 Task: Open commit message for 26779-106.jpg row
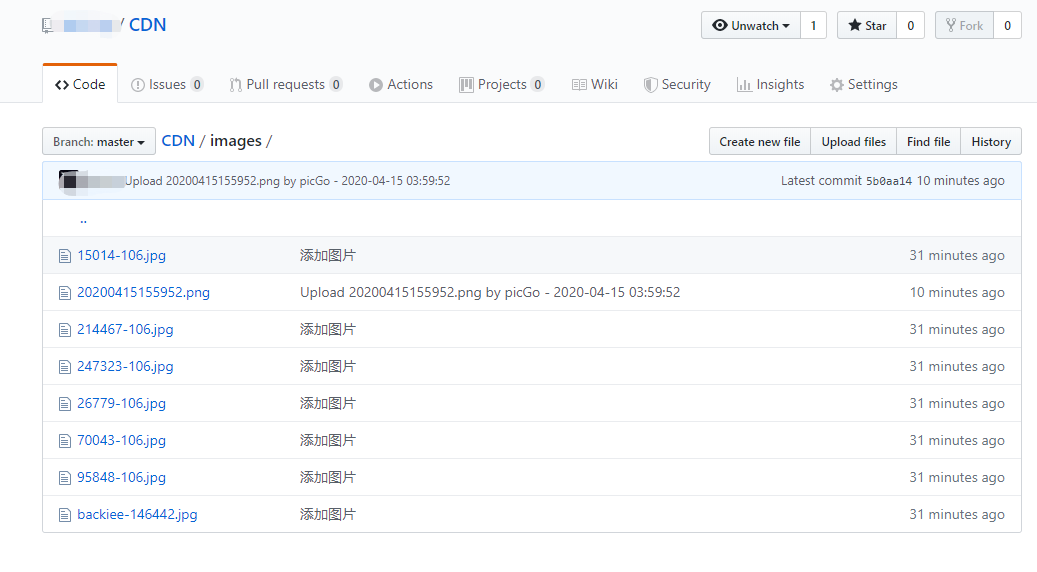click(328, 403)
